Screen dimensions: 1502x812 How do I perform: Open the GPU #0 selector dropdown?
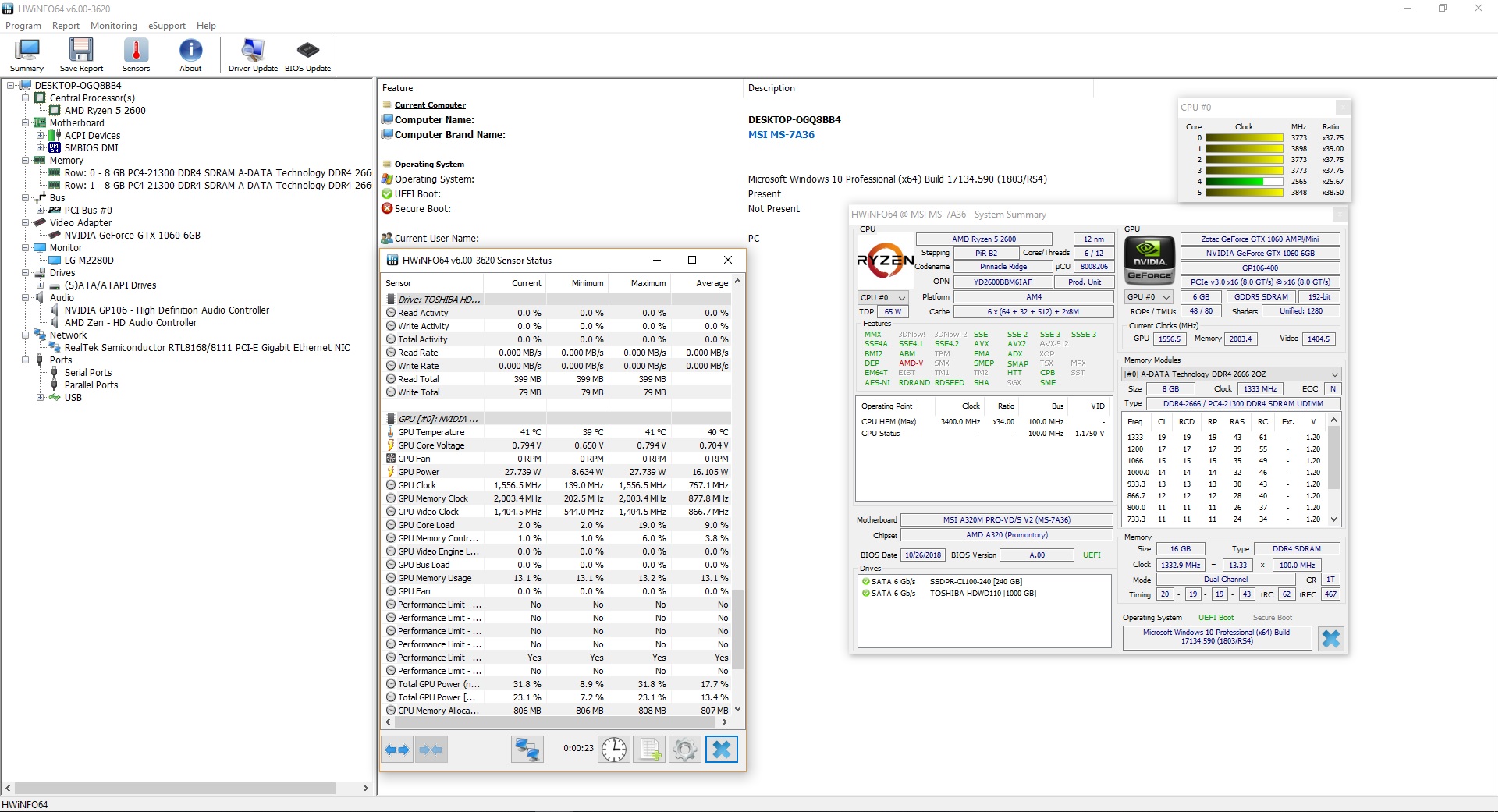tap(1149, 297)
